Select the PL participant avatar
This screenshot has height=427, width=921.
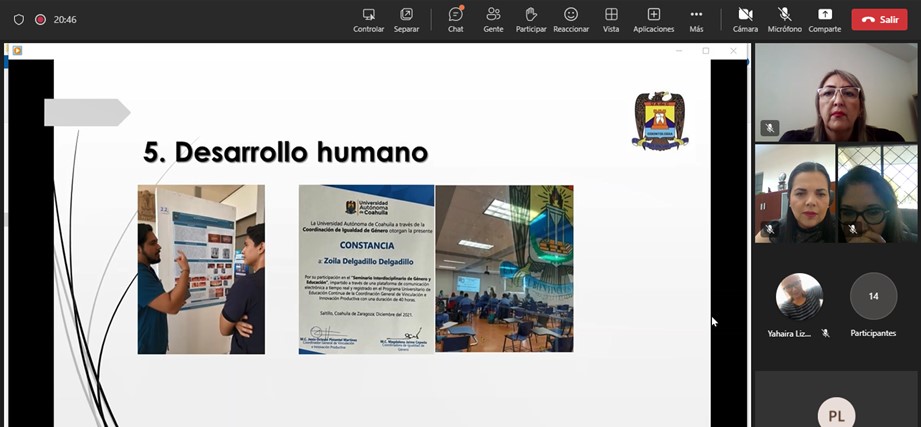(835, 413)
